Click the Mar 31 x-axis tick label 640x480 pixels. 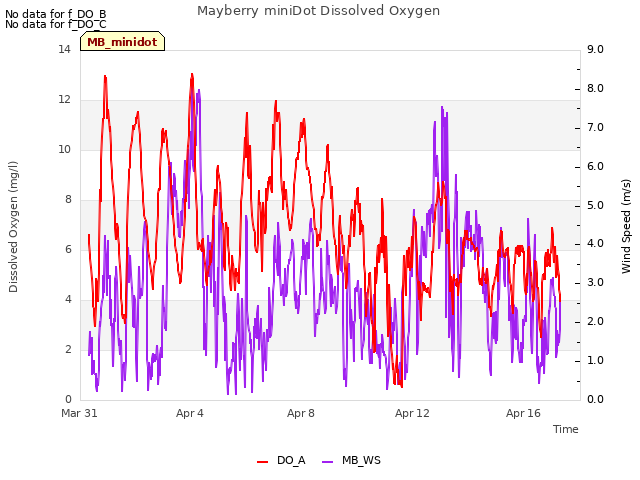pyautogui.click(x=79, y=413)
